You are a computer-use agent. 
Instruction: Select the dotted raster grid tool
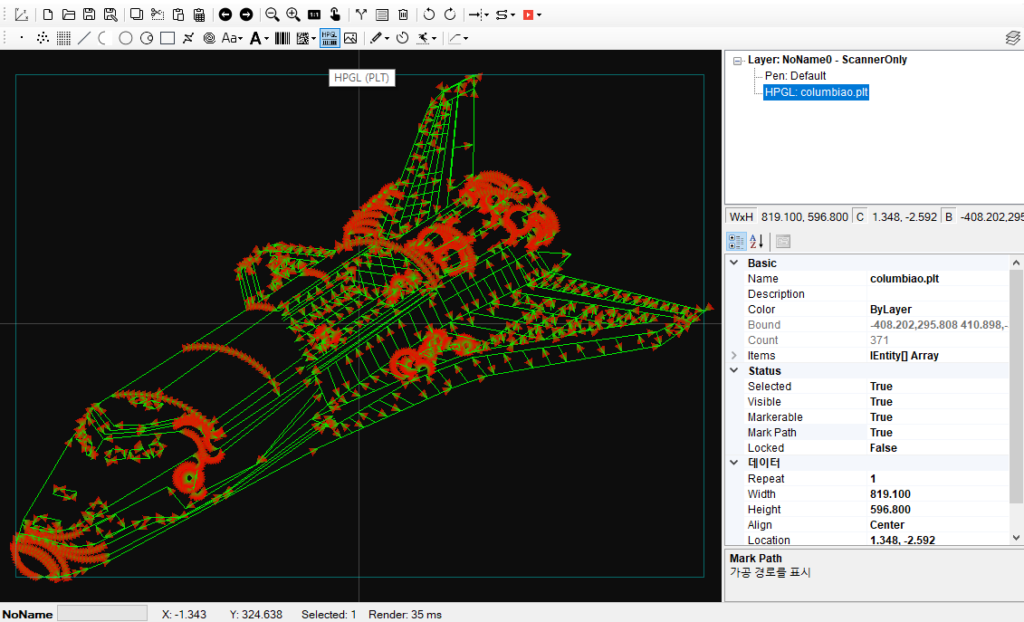point(63,38)
